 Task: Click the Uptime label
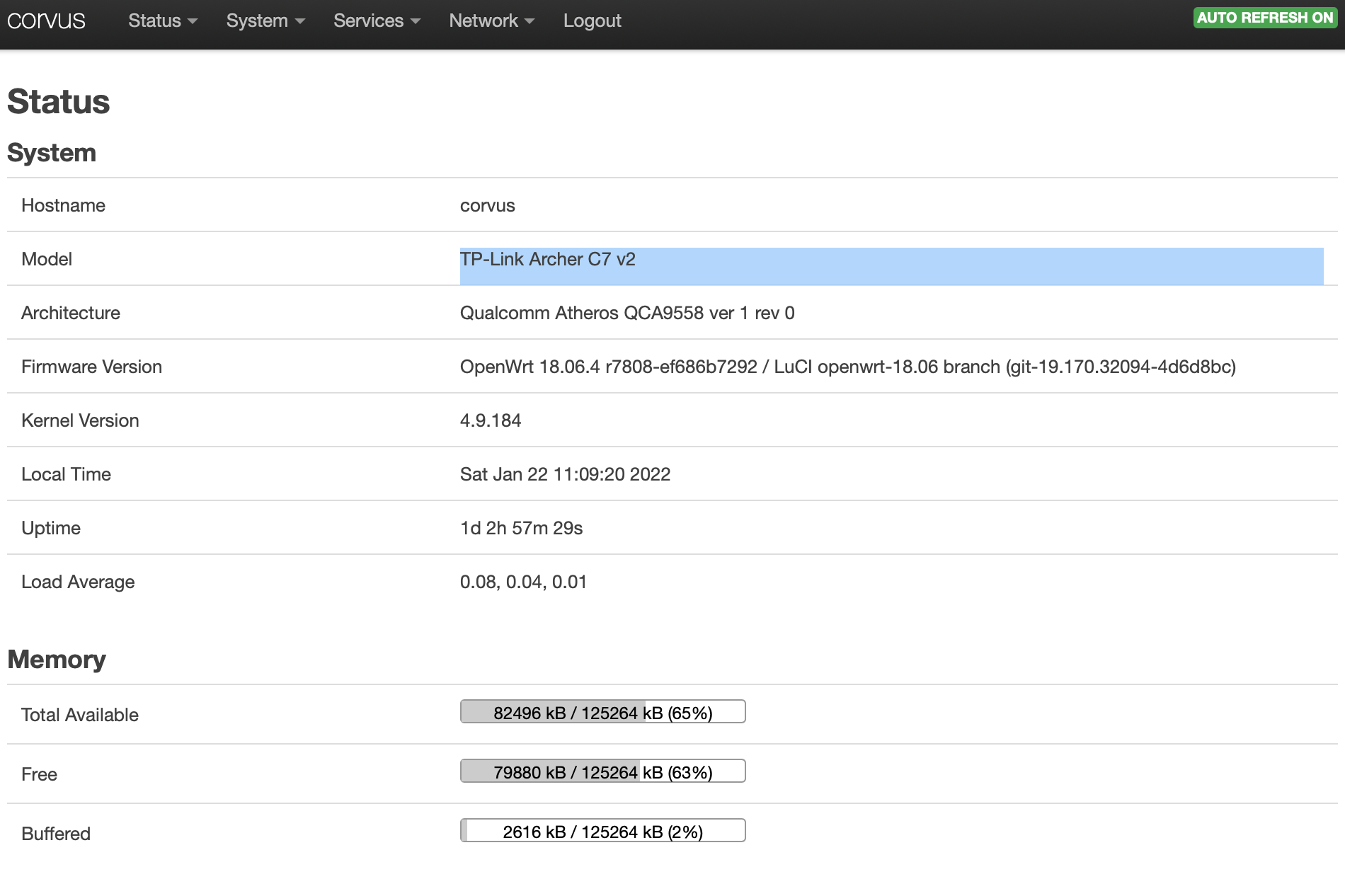[x=51, y=528]
